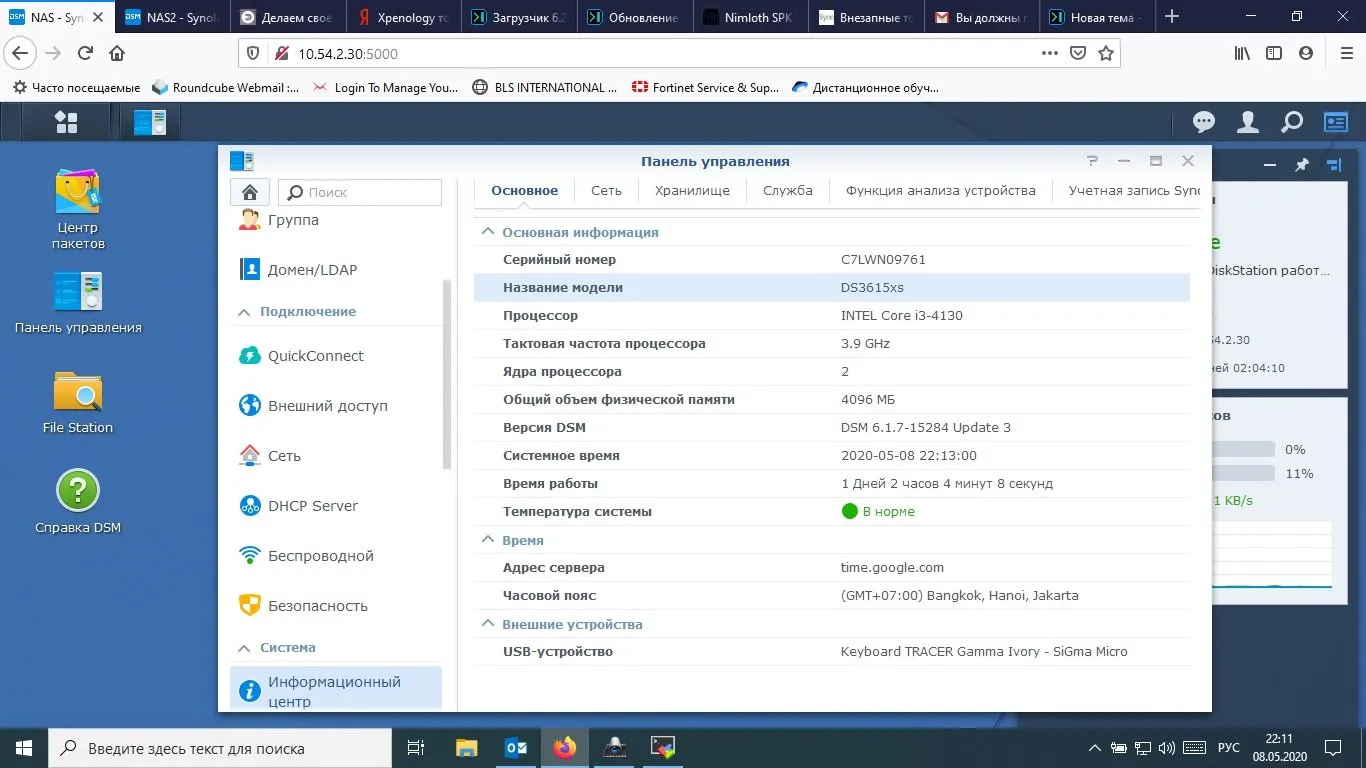
Task: Open a new Firefox tab plus button
Action: 1172,17
